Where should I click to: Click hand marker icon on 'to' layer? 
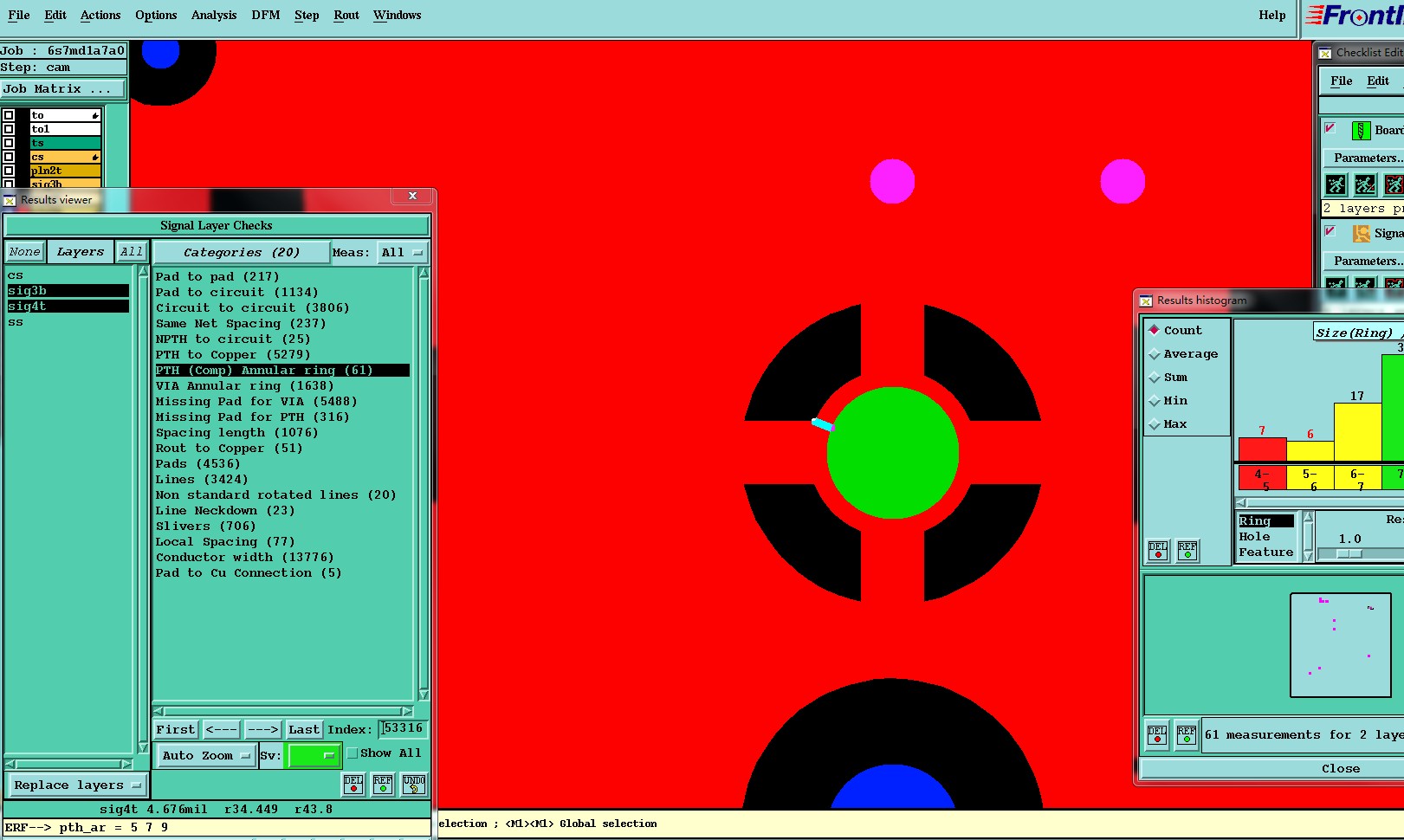[x=94, y=115]
